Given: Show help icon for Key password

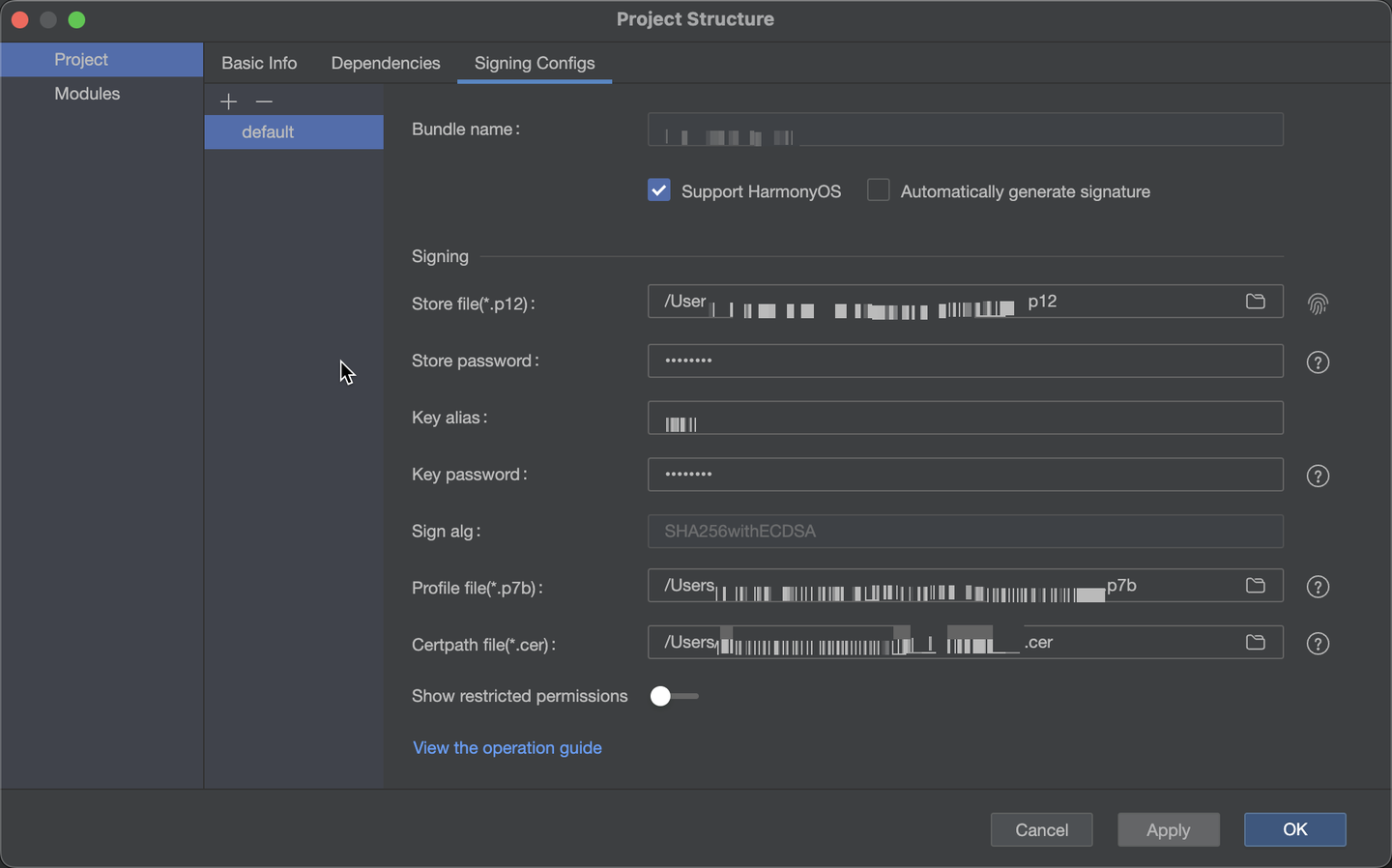Looking at the screenshot, I should (1318, 477).
